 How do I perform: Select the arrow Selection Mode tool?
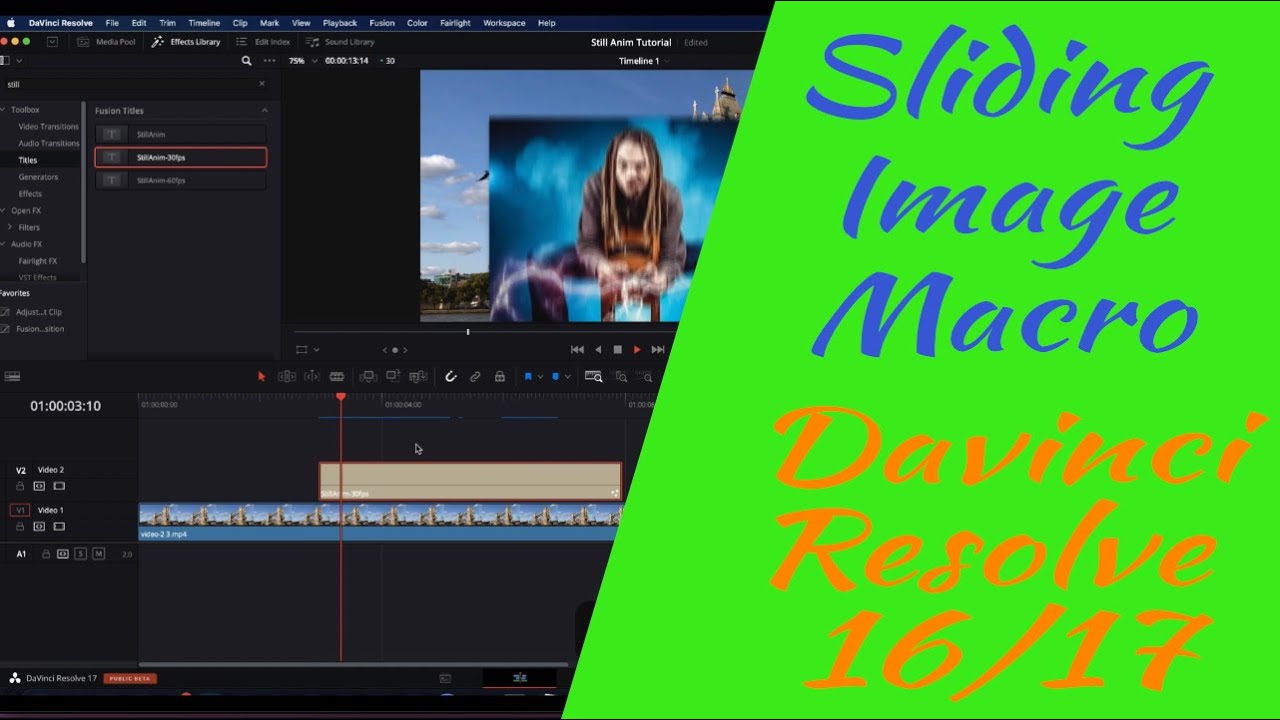(x=262, y=377)
